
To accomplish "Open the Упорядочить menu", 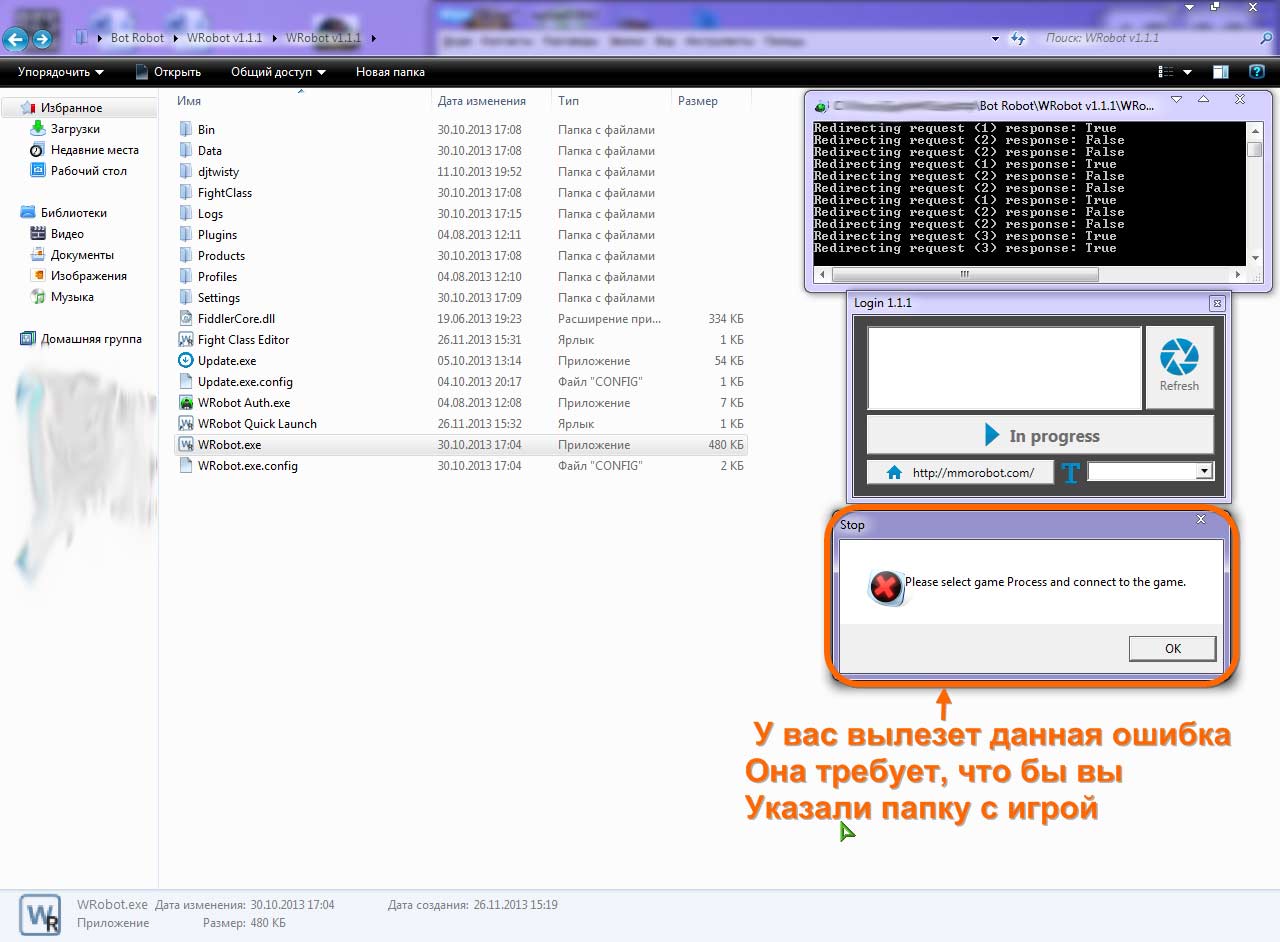I will tap(60, 72).
